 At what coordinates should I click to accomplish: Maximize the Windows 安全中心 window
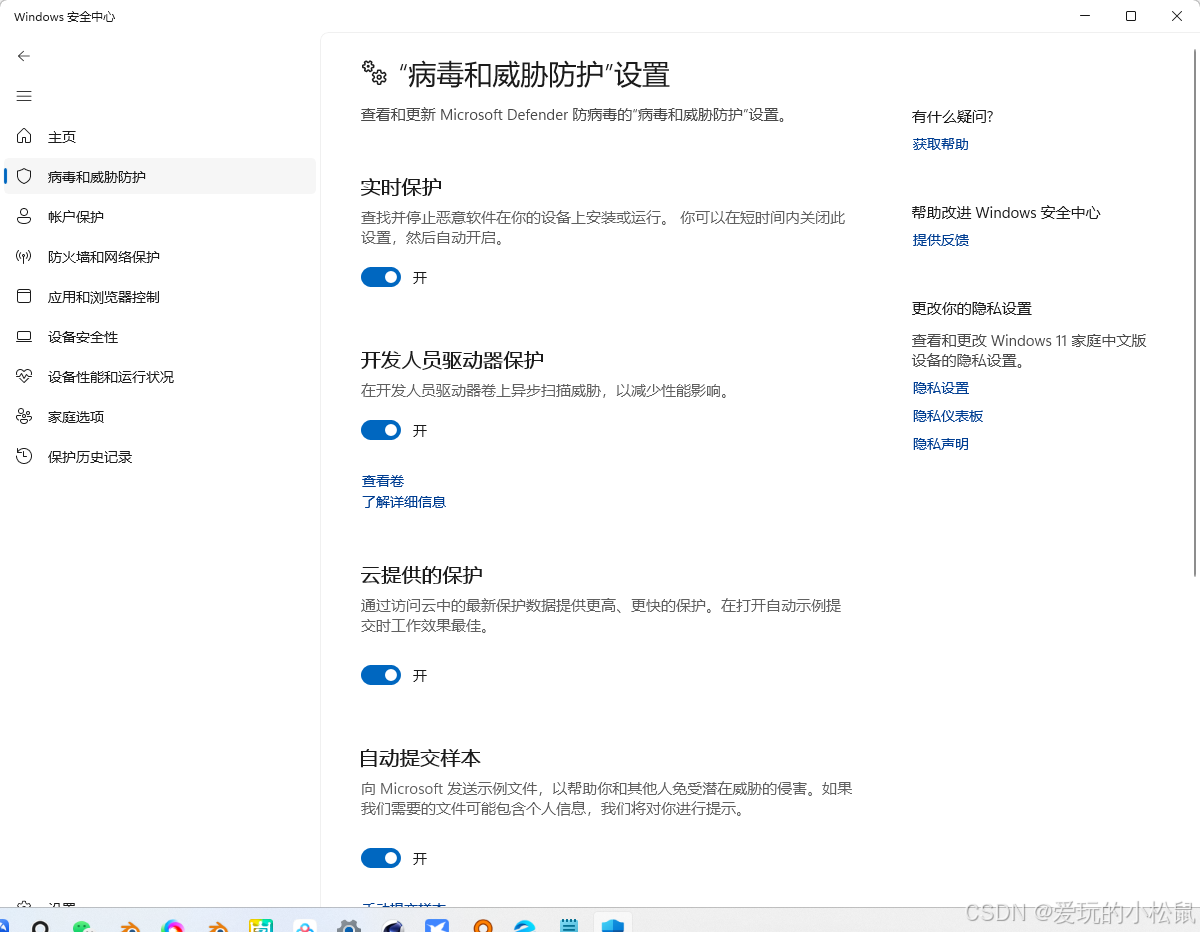(1131, 16)
